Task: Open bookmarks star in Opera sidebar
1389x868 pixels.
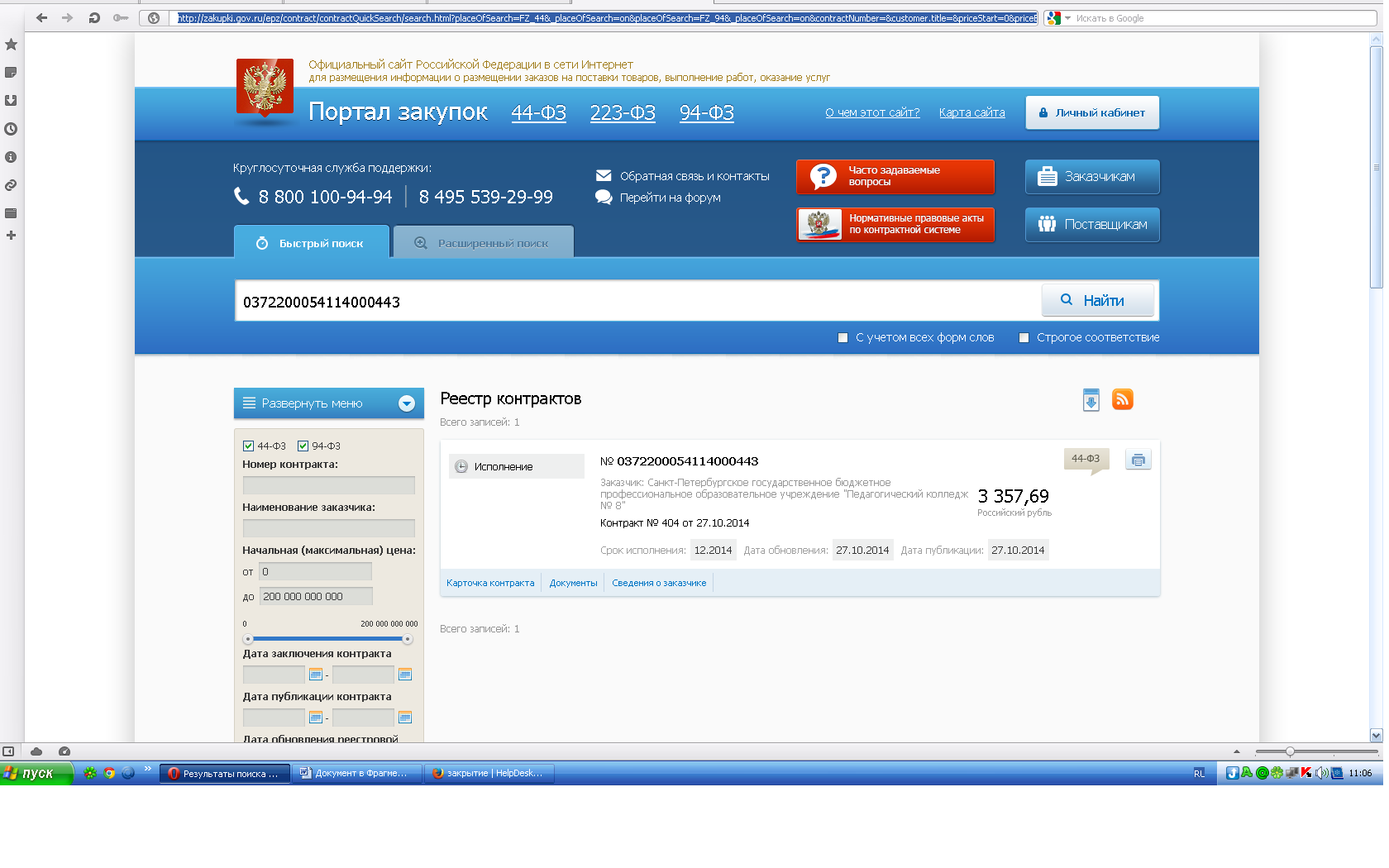Action: (11, 45)
